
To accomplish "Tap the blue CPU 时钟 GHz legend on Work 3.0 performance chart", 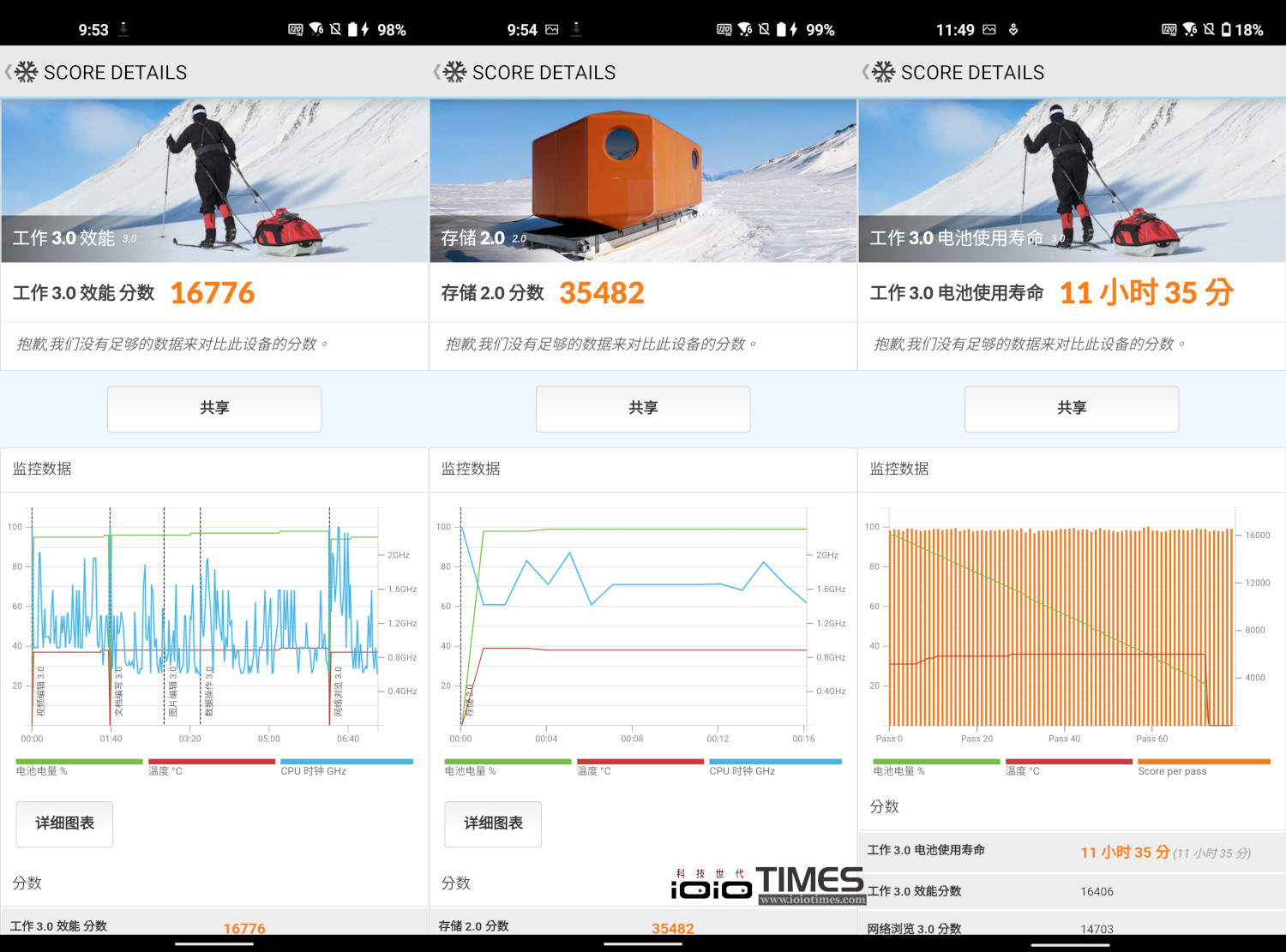I will coord(346,767).
